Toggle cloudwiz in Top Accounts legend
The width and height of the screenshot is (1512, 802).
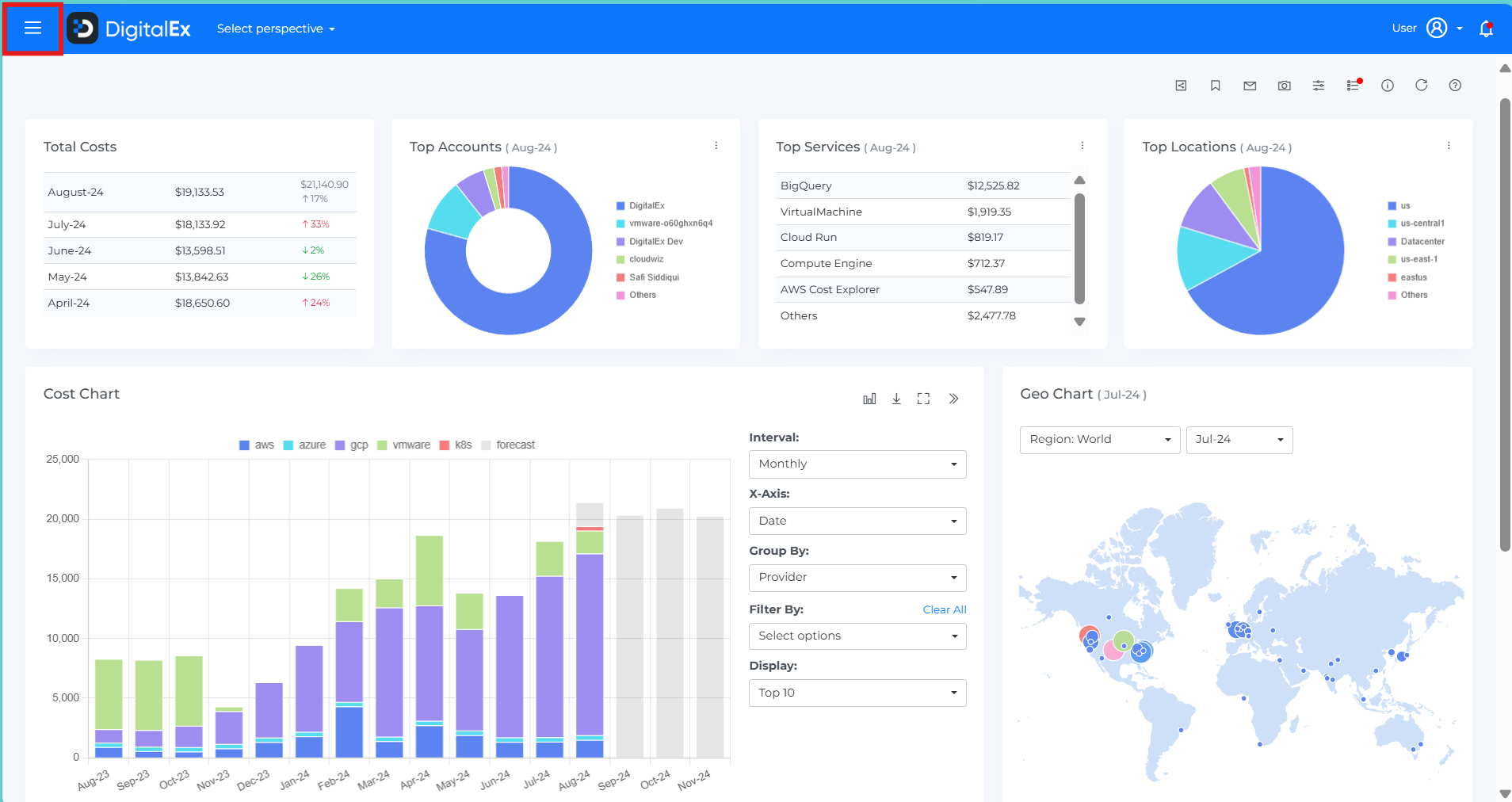[x=640, y=259]
